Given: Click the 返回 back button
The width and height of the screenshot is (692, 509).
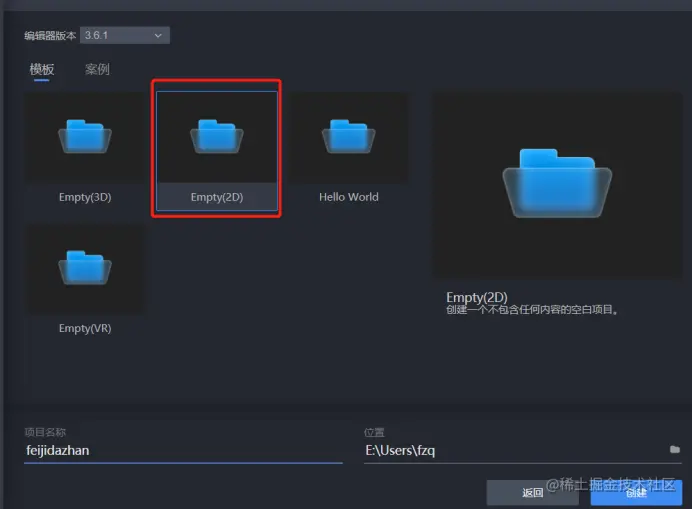Looking at the screenshot, I should (532, 493).
